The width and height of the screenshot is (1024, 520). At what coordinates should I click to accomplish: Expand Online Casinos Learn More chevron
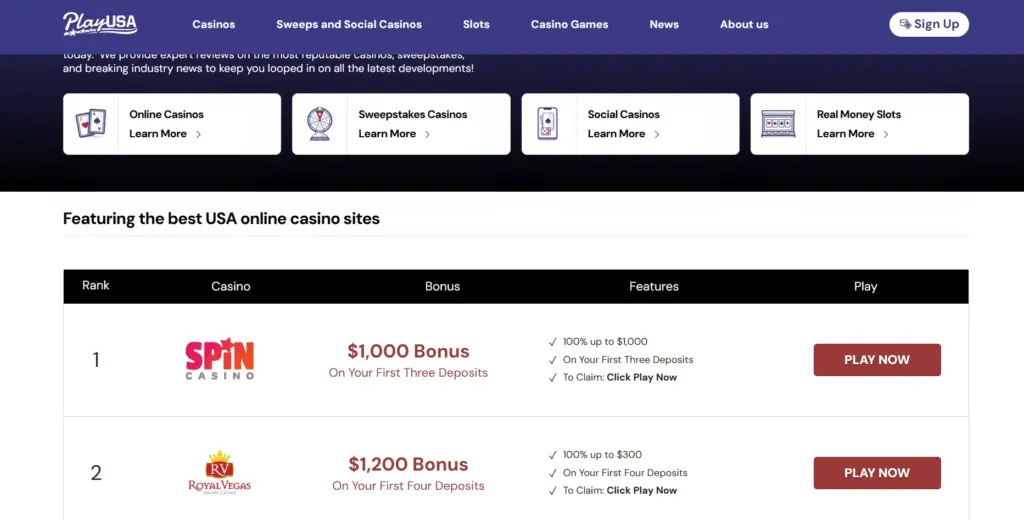(199, 134)
